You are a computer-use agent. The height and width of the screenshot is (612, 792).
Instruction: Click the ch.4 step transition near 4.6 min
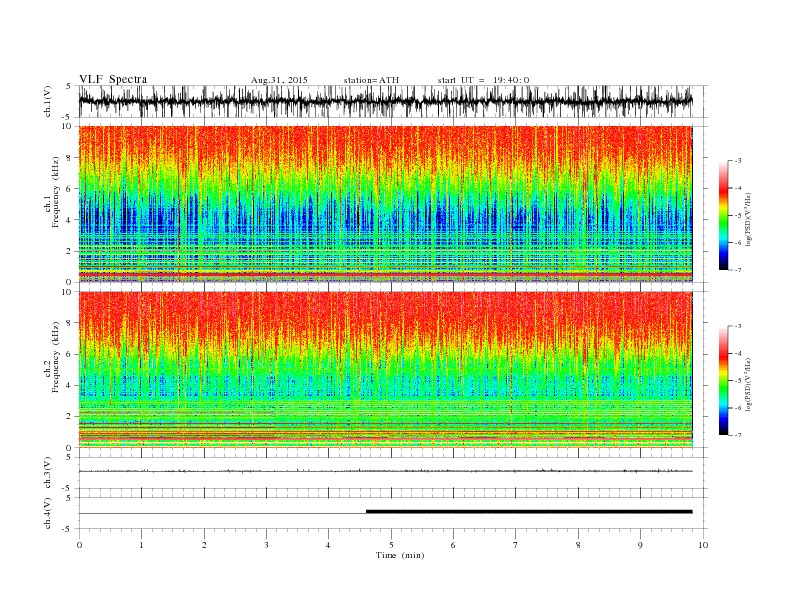pyautogui.click(x=366, y=512)
